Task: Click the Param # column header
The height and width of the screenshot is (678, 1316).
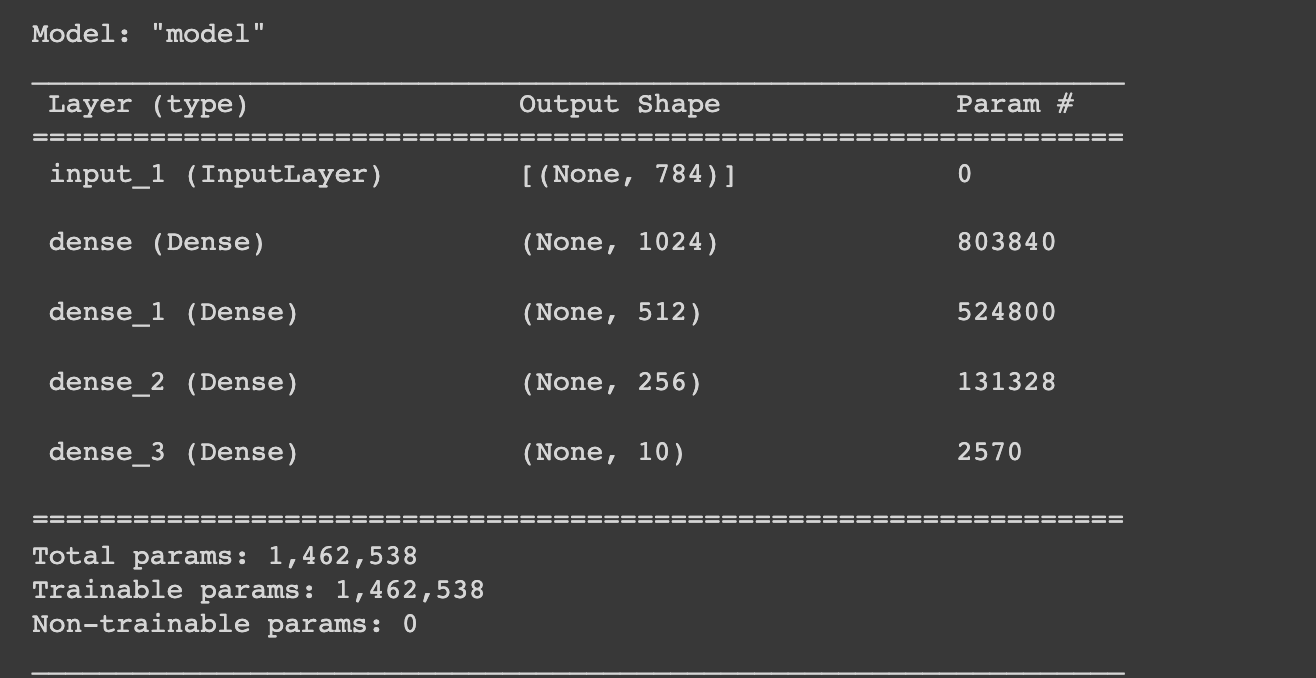Action: tap(1015, 103)
